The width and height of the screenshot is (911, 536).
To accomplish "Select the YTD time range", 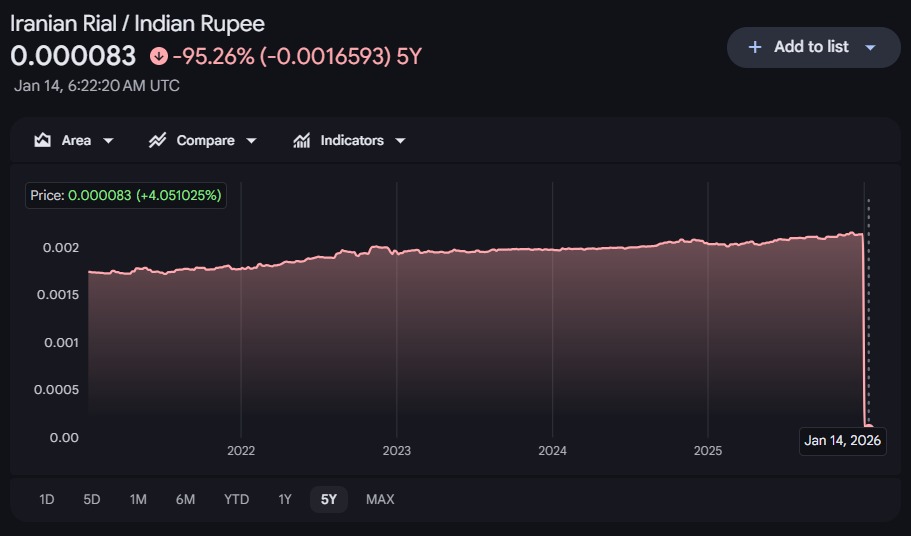I will tap(236, 499).
